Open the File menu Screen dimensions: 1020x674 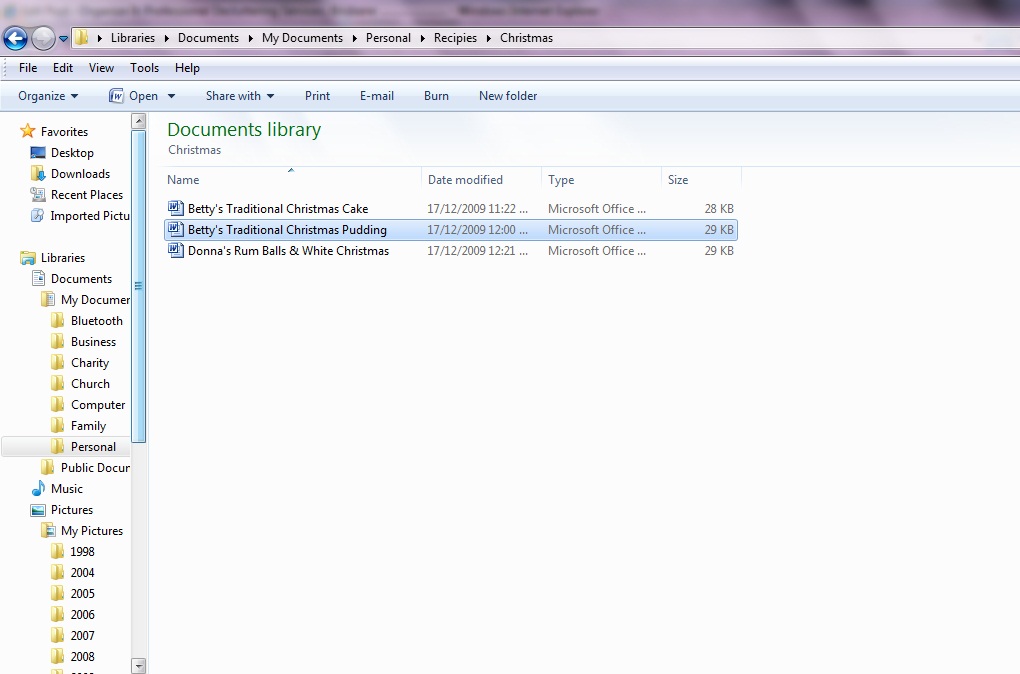tap(28, 68)
